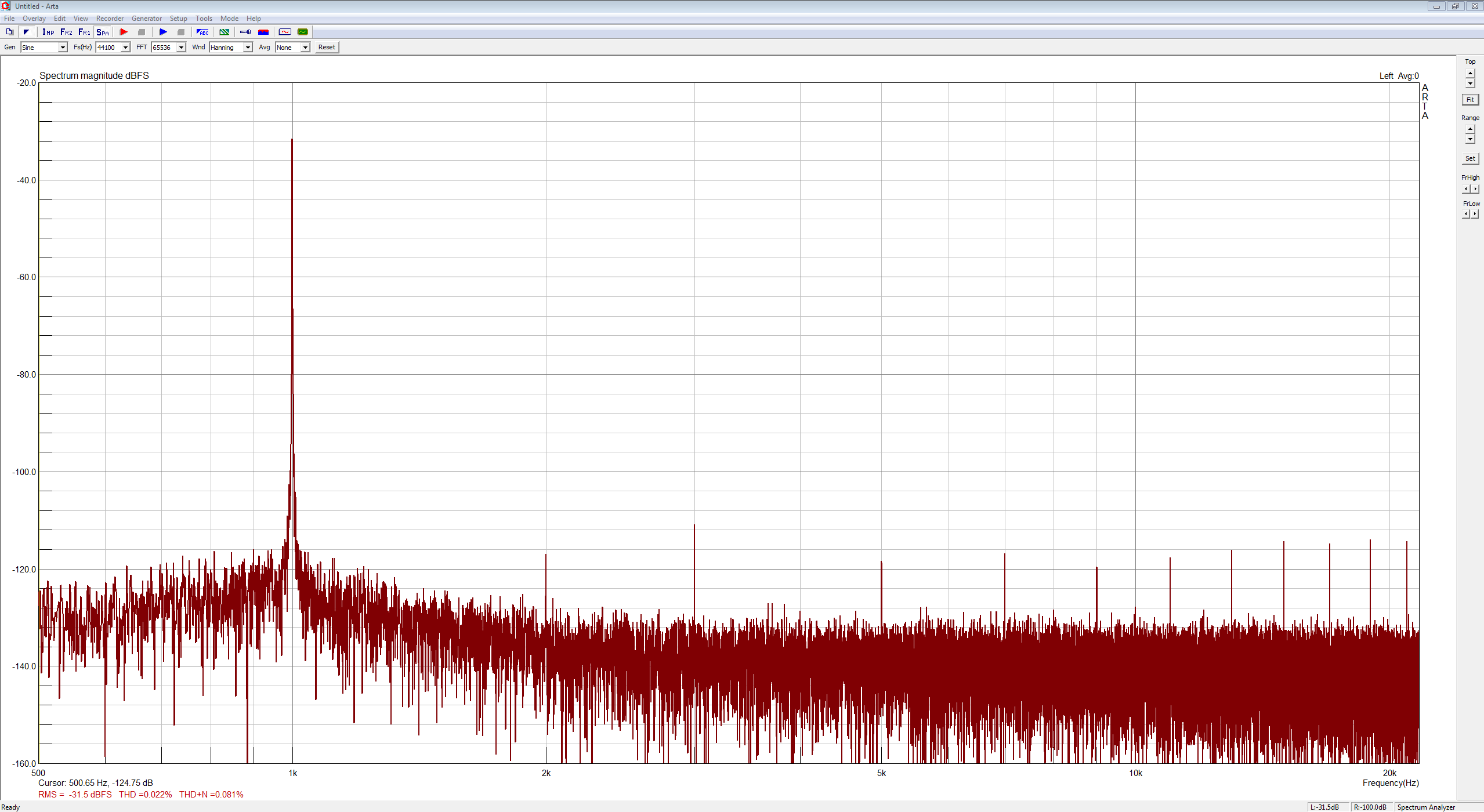Click the New document toolbar icon

tap(10, 32)
